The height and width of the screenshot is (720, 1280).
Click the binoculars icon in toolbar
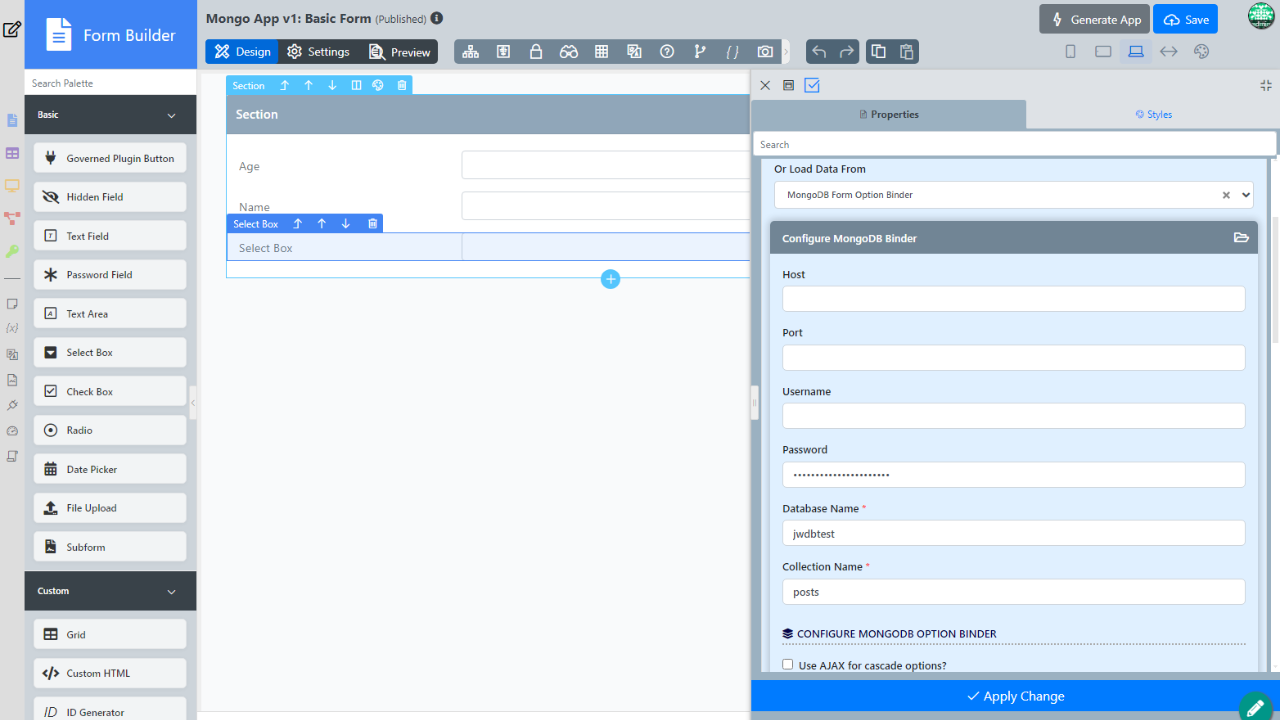pos(569,52)
